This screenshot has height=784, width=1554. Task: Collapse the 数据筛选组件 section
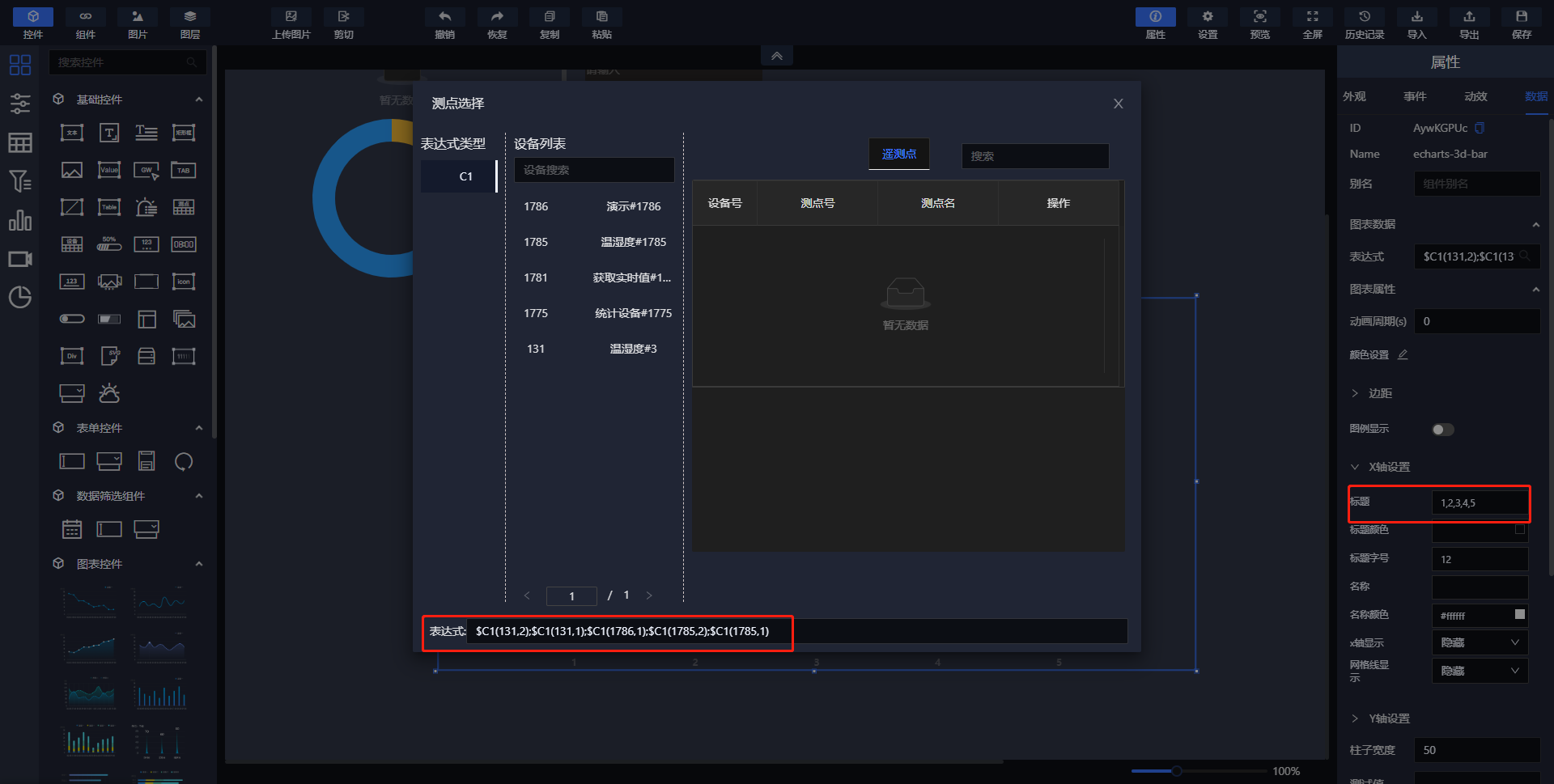click(199, 496)
